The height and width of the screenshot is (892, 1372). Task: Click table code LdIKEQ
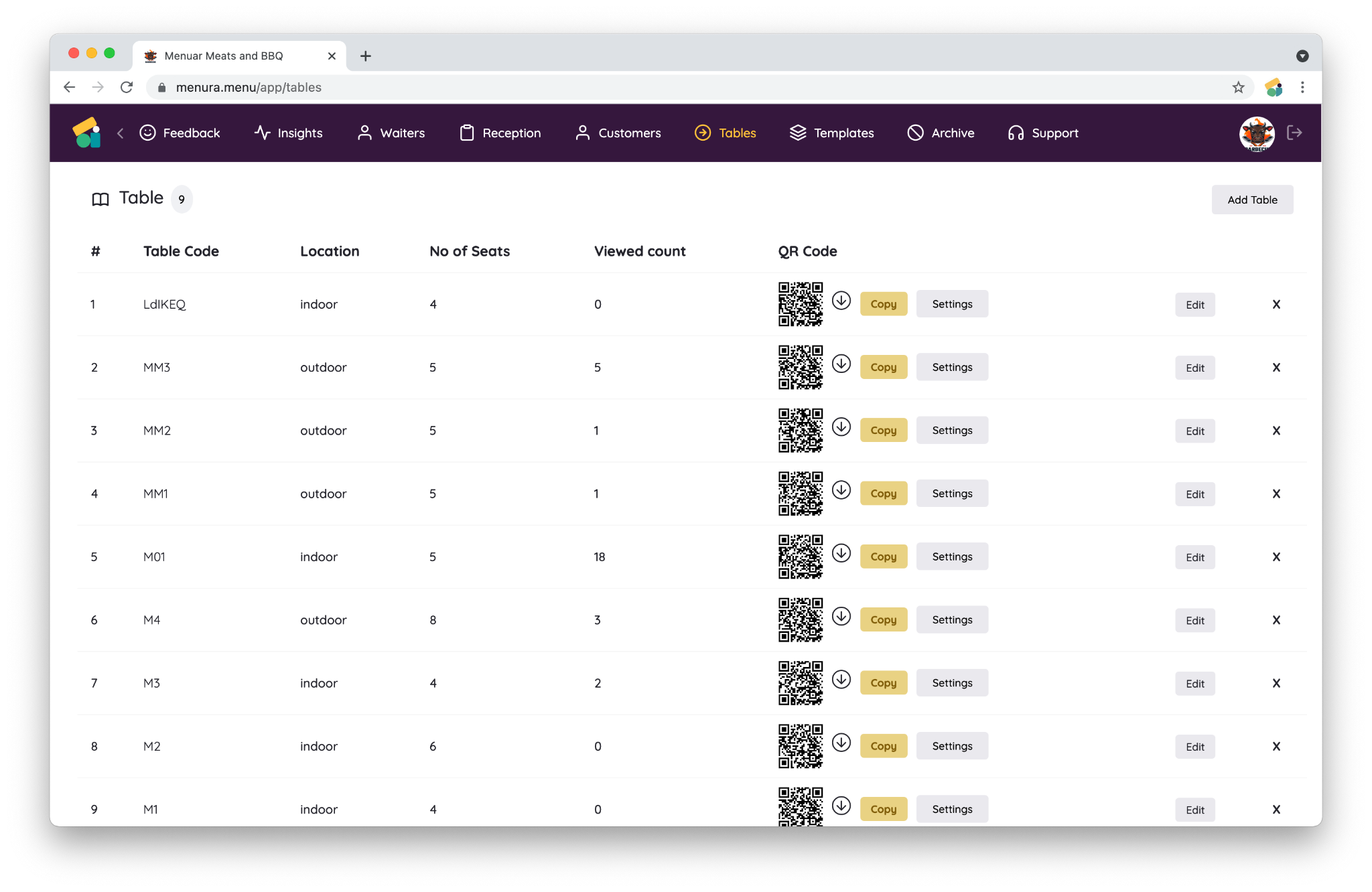click(165, 304)
